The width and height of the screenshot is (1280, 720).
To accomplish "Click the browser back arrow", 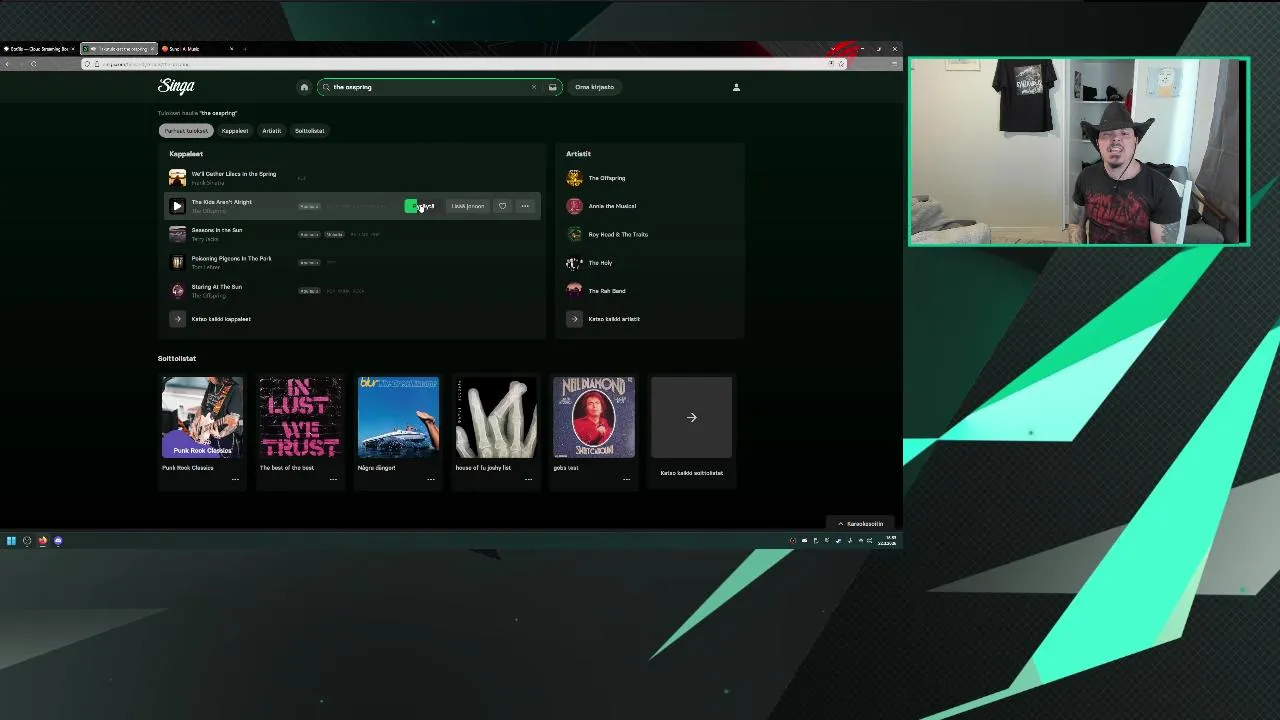I will point(8,64).
